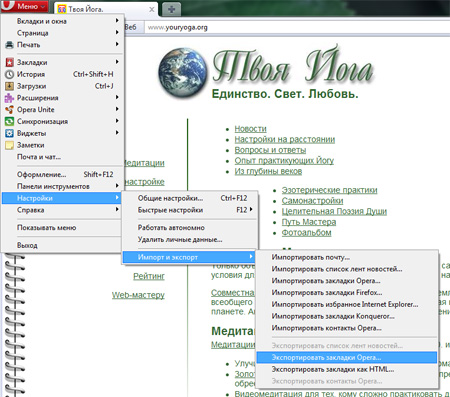Select Импорт и экспорт submenu item

click(x=189, y=257)
